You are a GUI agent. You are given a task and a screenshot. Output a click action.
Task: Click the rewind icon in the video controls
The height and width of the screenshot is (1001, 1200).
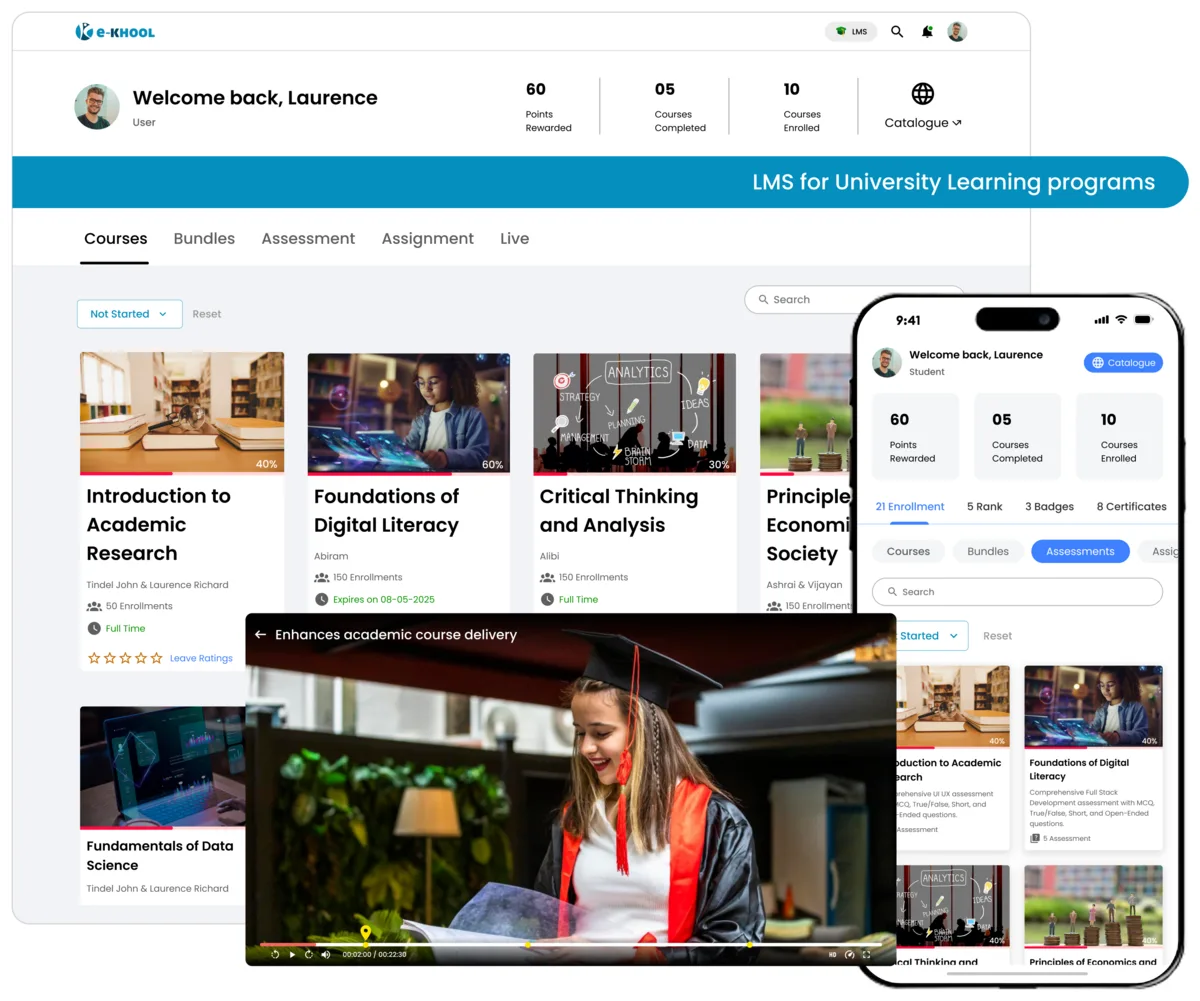(x=275, y=954)
